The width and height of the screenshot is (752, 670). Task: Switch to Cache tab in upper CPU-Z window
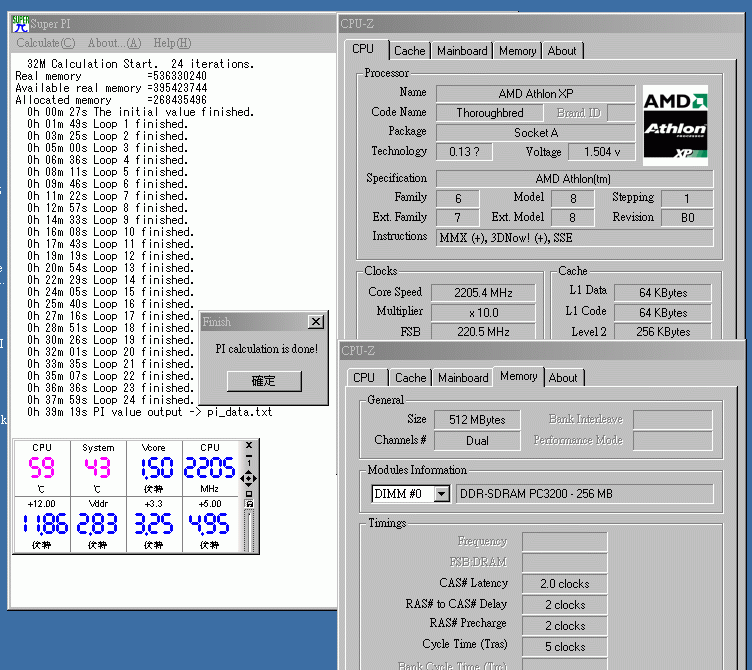(x=409, y=51)
